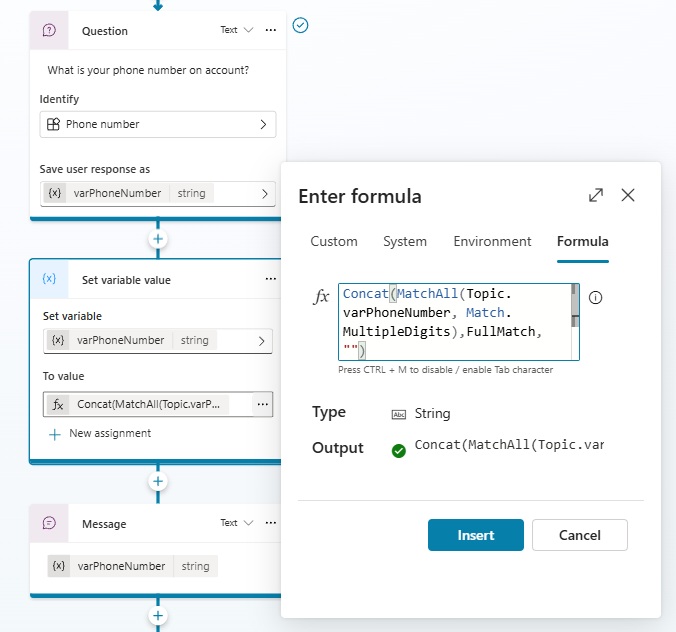Image resolution: width=676 pixels, height=632 pixels.
Task: Switch to the System tab
Action: coord(405,242)
